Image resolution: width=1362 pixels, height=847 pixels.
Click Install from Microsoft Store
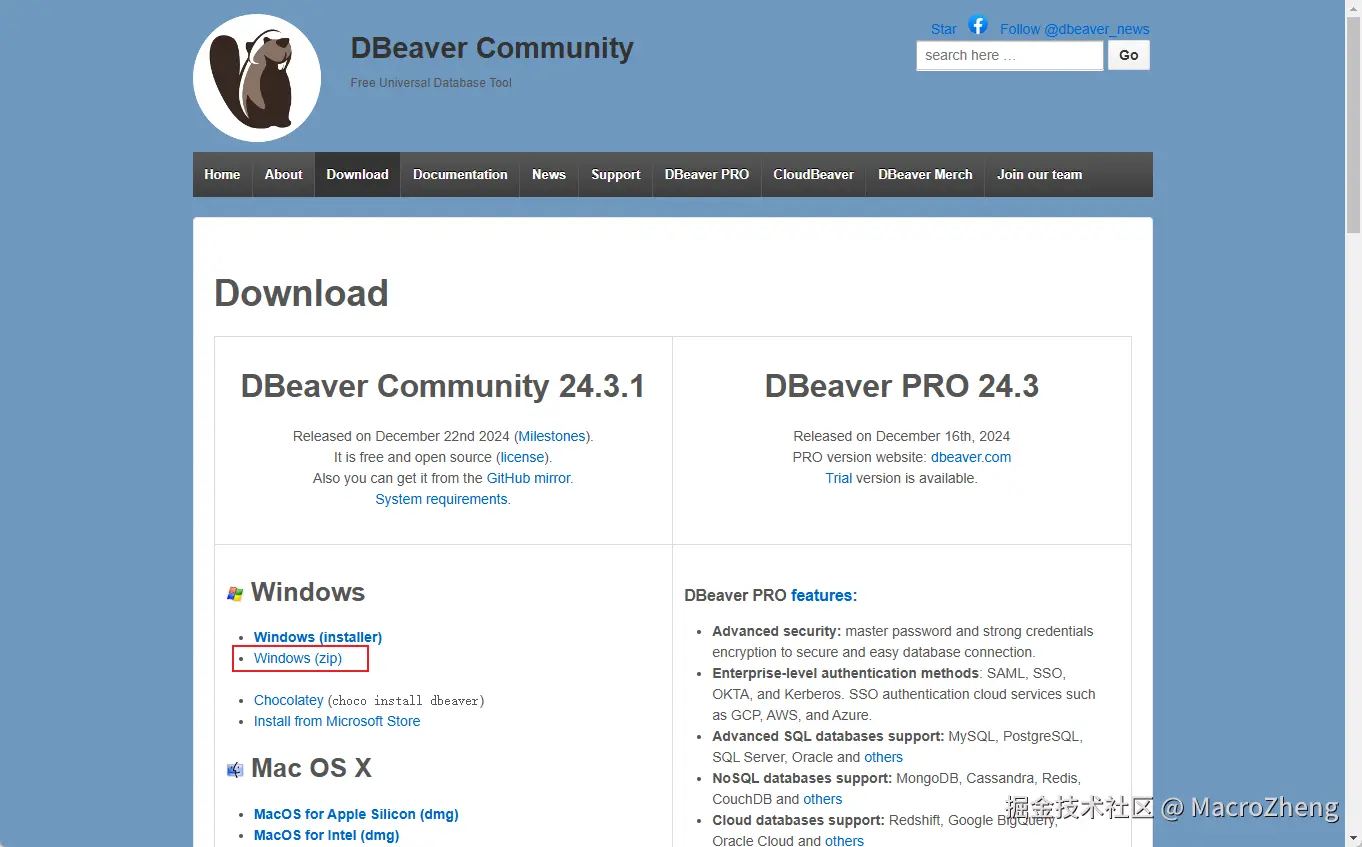337,721
